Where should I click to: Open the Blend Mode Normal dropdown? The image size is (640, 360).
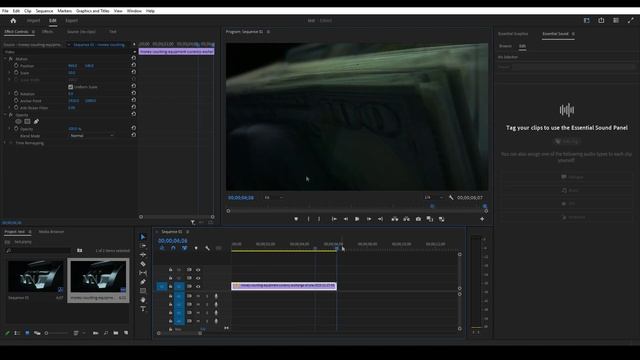[x=91, y=136]
